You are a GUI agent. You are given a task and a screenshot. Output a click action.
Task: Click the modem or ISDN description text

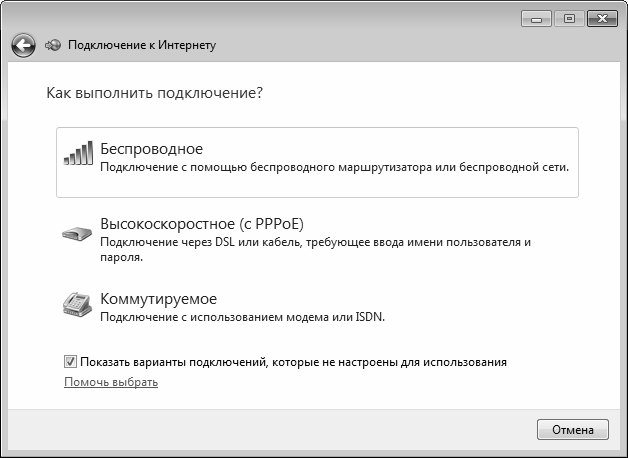[x=243, y=317]
